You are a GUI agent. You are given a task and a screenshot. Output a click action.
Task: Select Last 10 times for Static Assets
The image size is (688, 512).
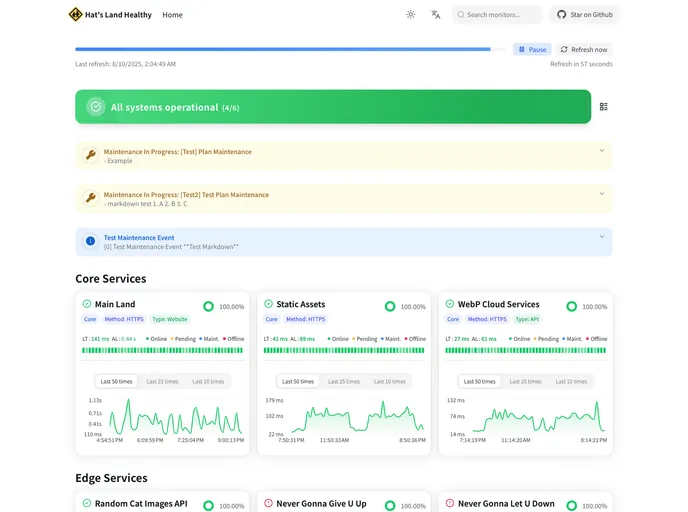(x=390, y=381)
